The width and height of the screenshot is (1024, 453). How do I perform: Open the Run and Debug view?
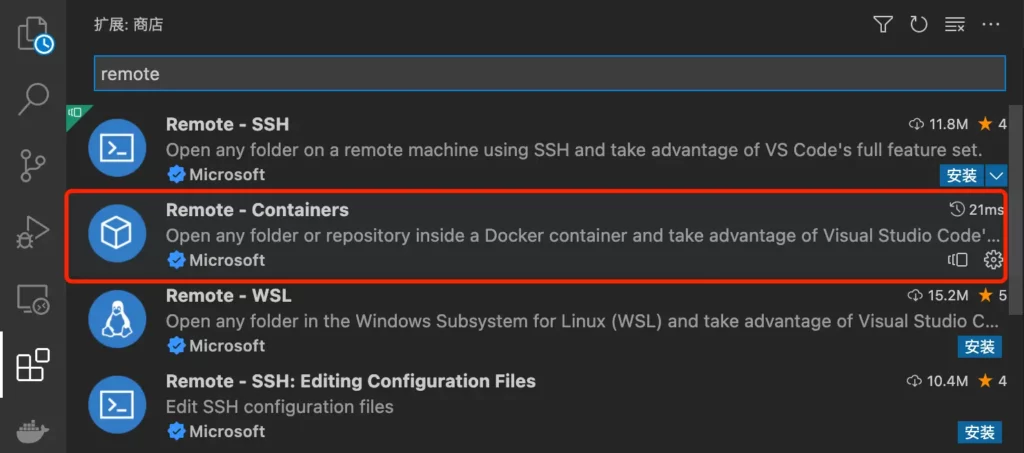(x=33, y=233)
